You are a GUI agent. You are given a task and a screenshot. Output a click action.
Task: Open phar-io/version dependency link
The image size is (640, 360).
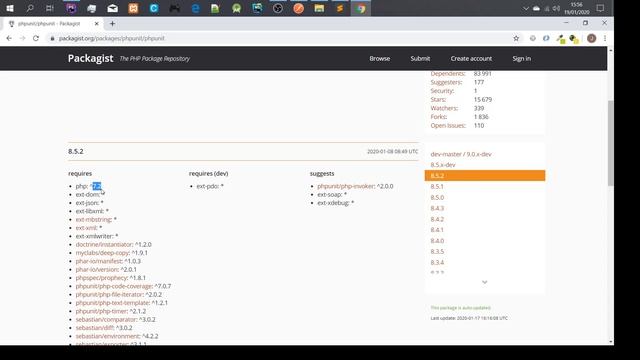[97, 269]
